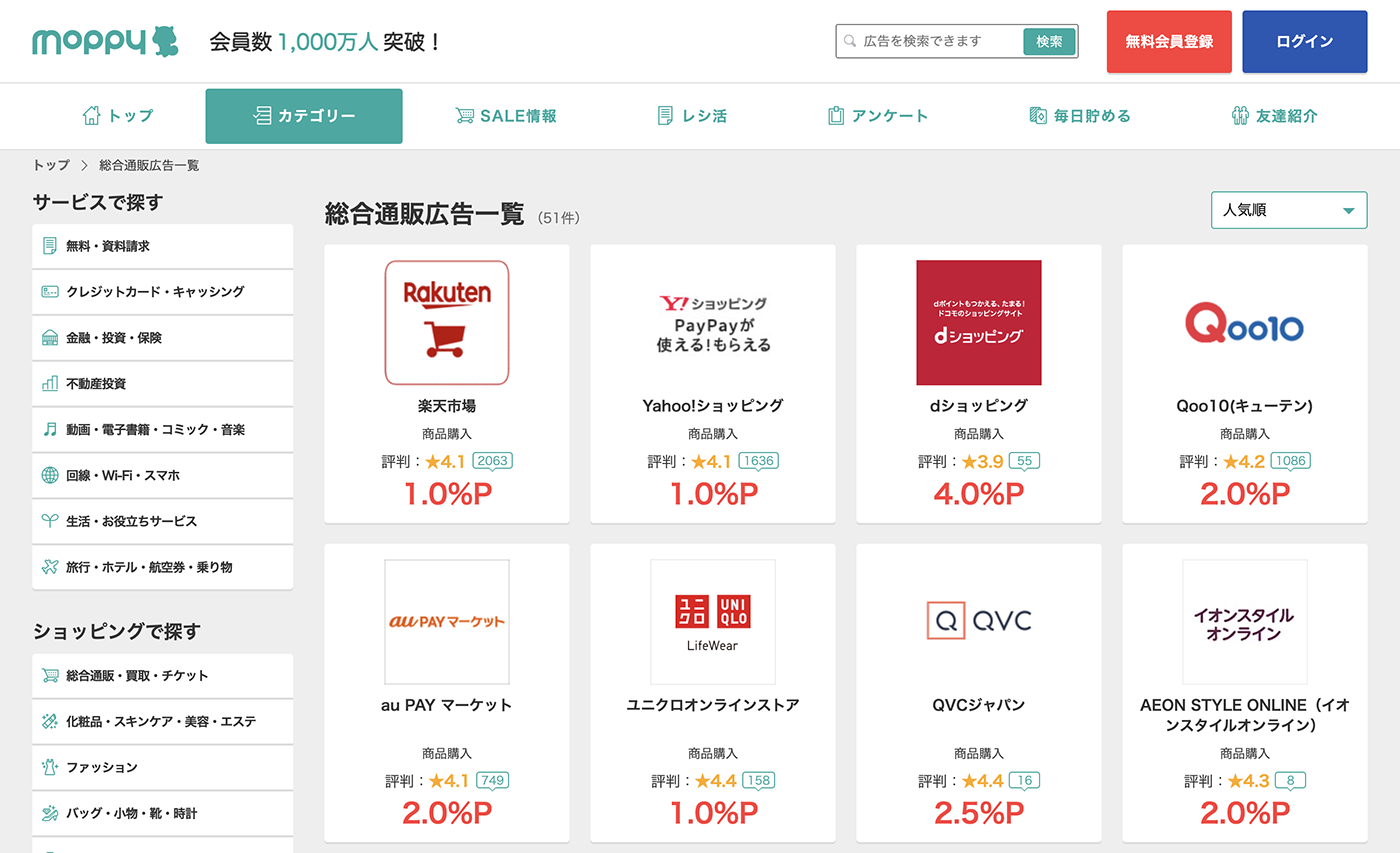Click the bank icon beside 金融・投資・保険
The width and height of the screenshot is (1400, 853).
tap(50, 338)
